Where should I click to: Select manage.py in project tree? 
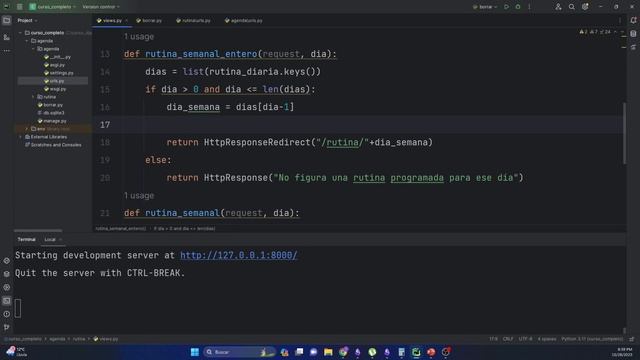[51, 121]
